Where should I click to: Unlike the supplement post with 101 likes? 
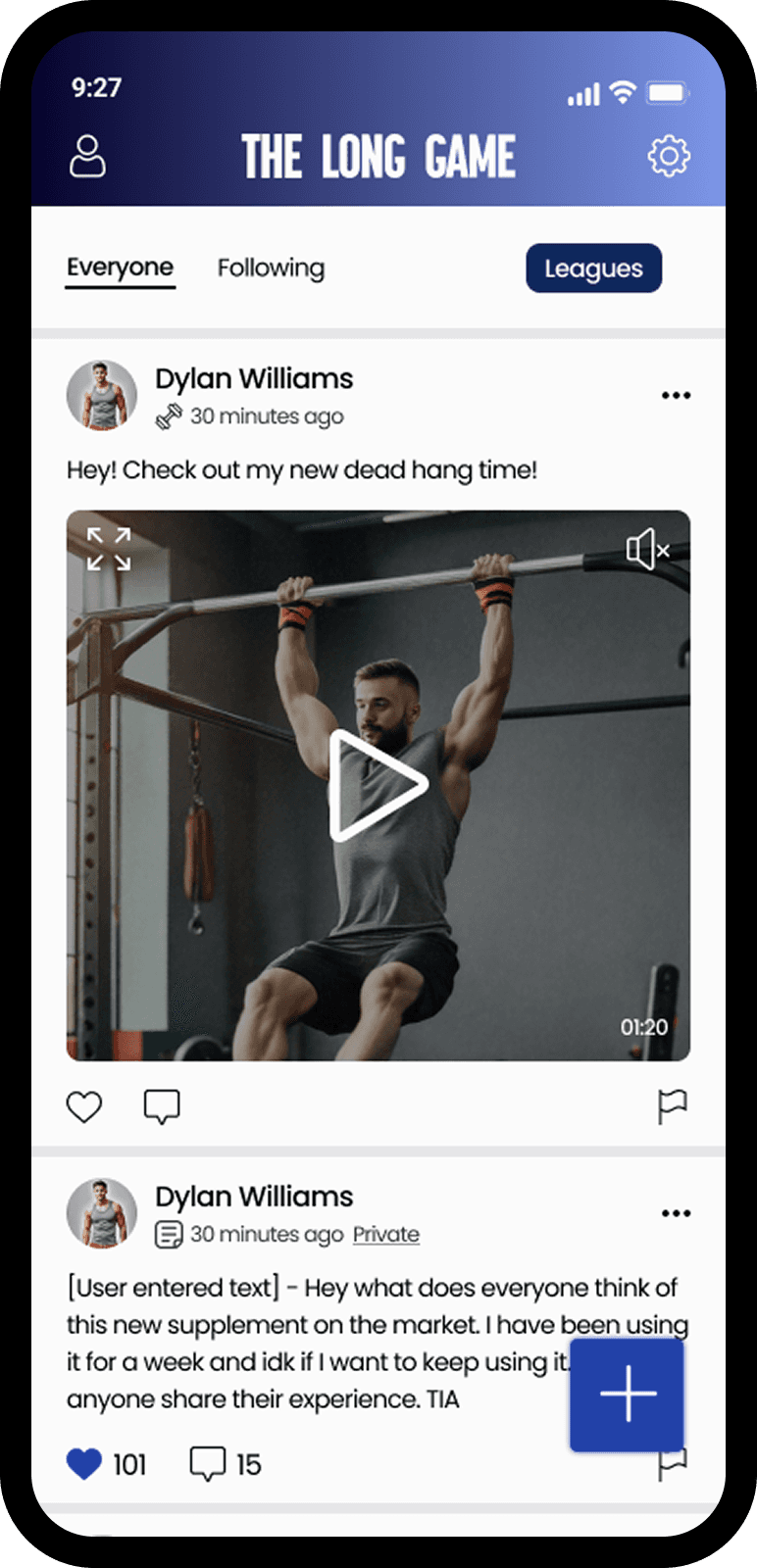[84, 1464]
